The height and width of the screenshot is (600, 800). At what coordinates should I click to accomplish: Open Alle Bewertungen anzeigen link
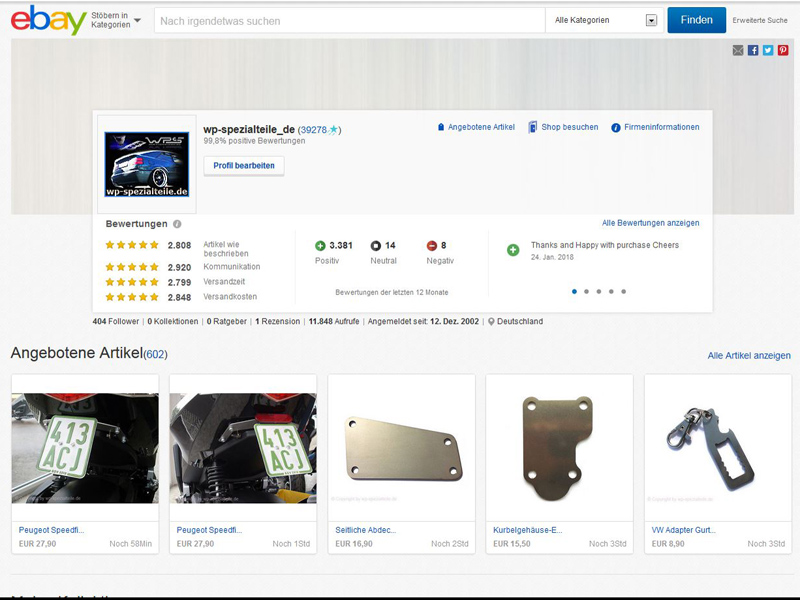[651, 223]
